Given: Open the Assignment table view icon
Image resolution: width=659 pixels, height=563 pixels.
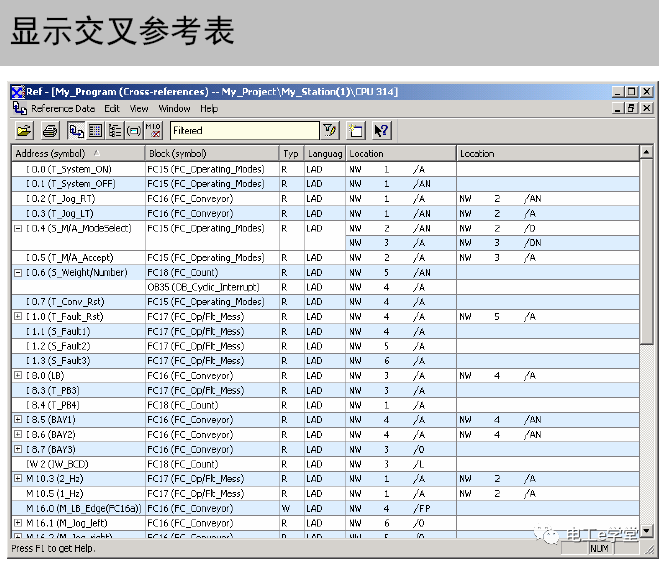Looking at the screenshot, I should tap(95, 131).
